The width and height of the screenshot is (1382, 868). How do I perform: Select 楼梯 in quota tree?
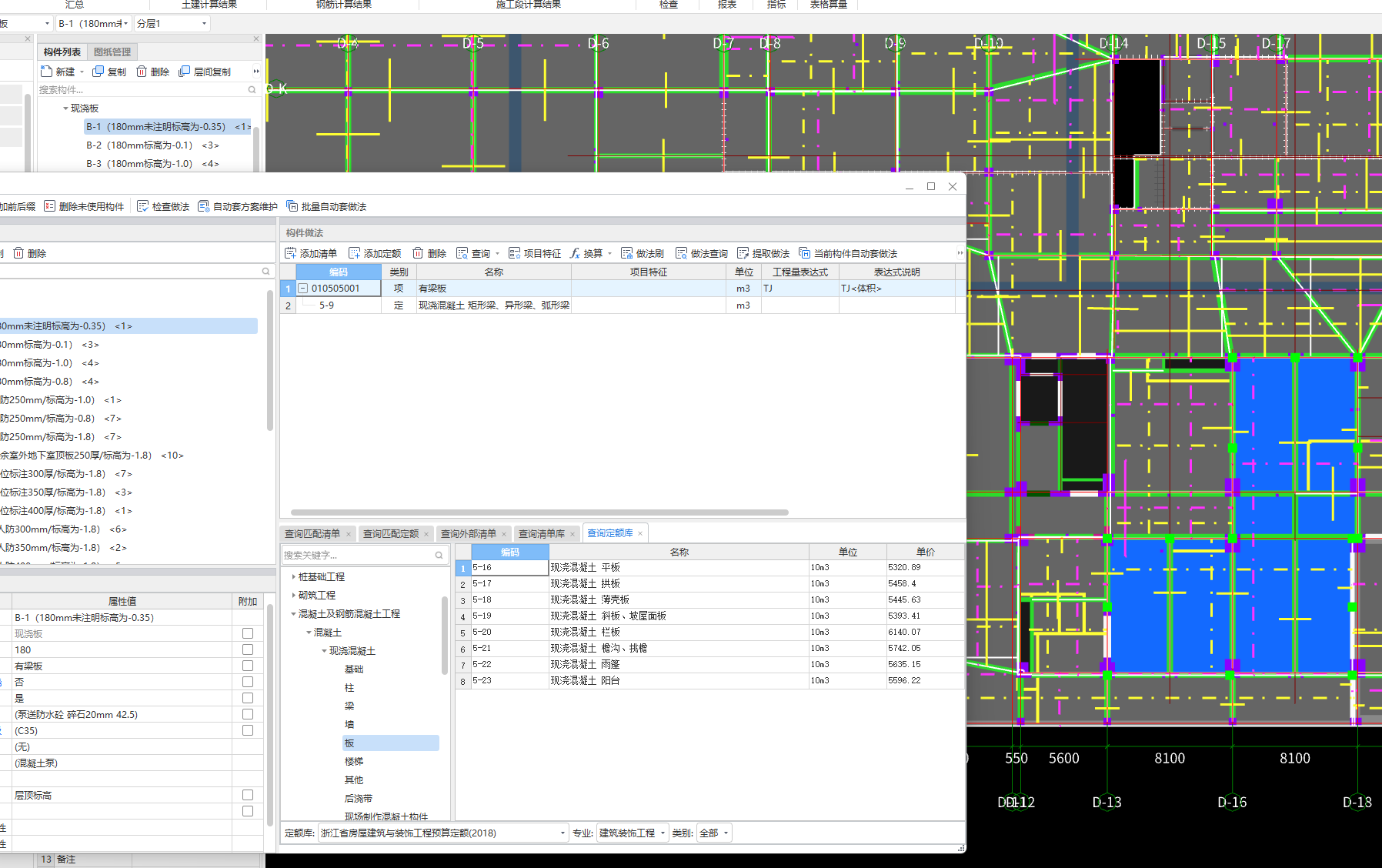(x=354, y=762)
